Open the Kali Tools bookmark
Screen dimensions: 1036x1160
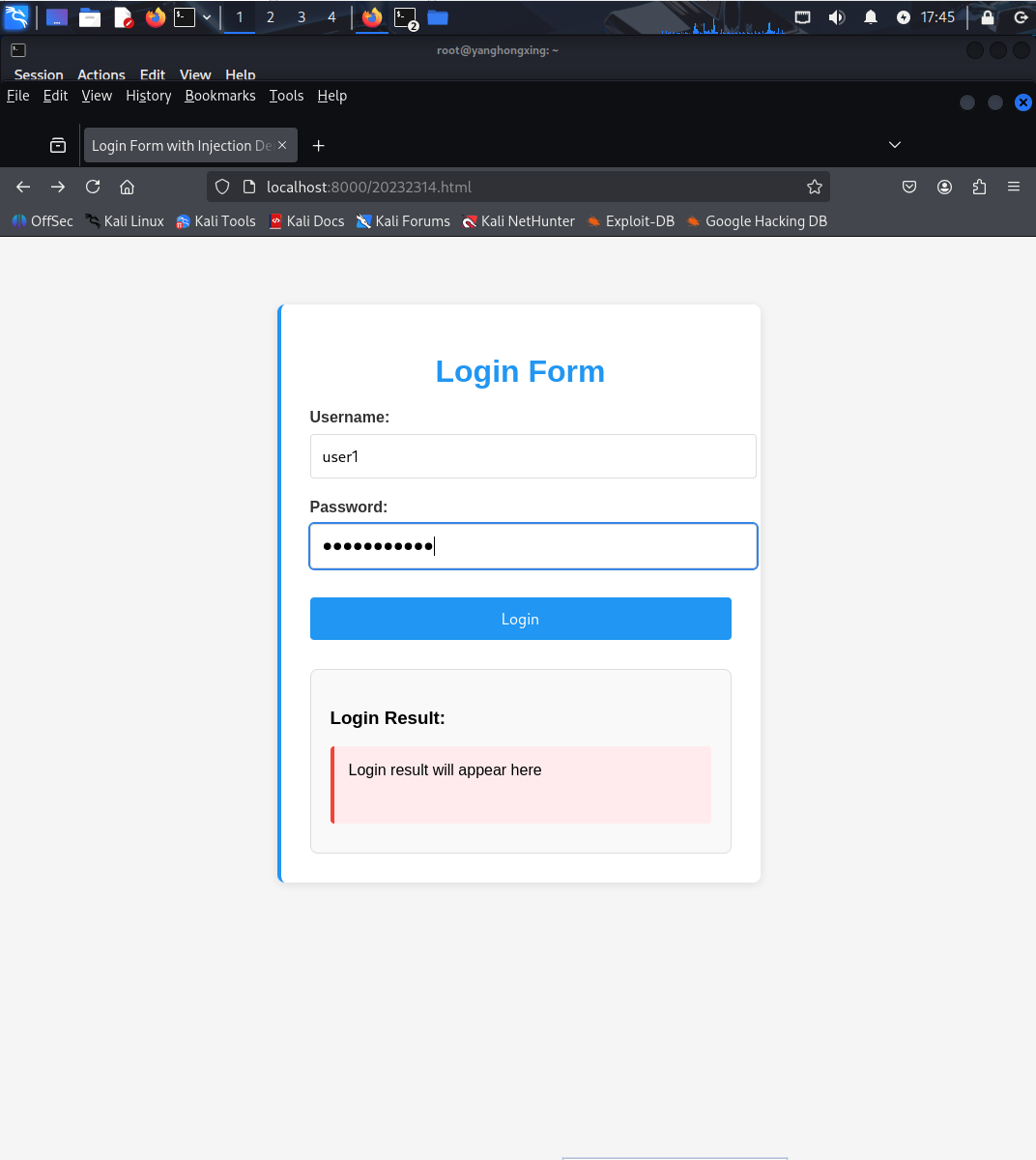[216, 221]
